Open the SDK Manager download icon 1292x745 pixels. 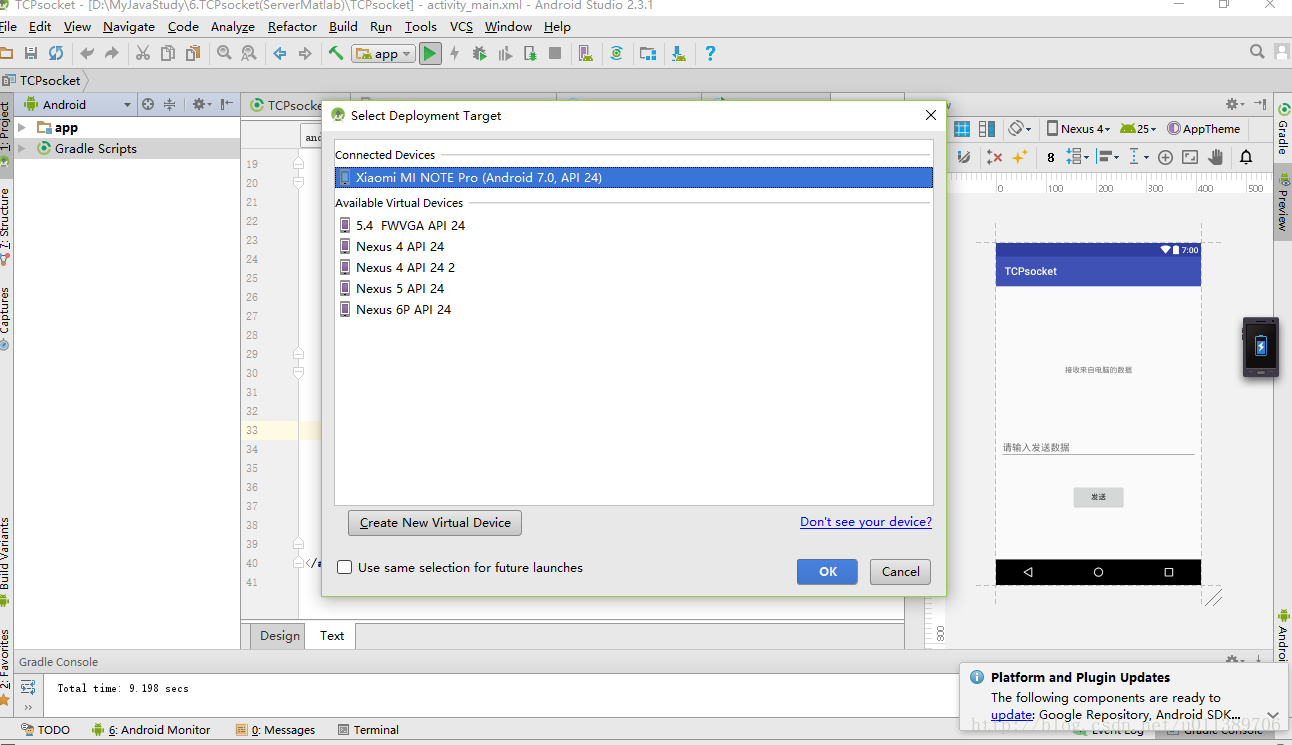(679, 53)
